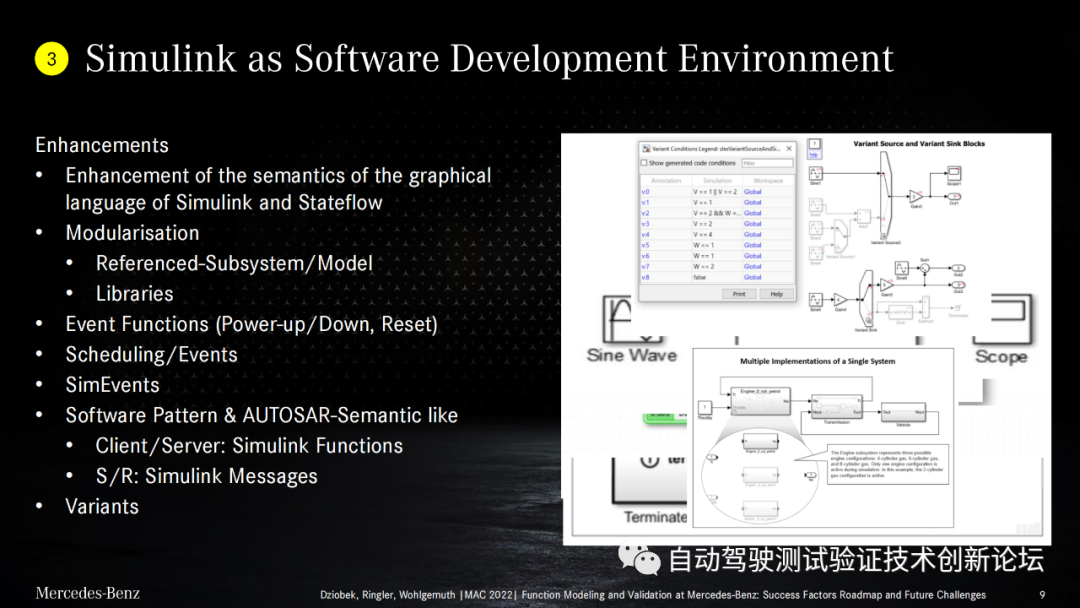Click the Annotation column header
Screen dimensions: 1080x608
666,180
